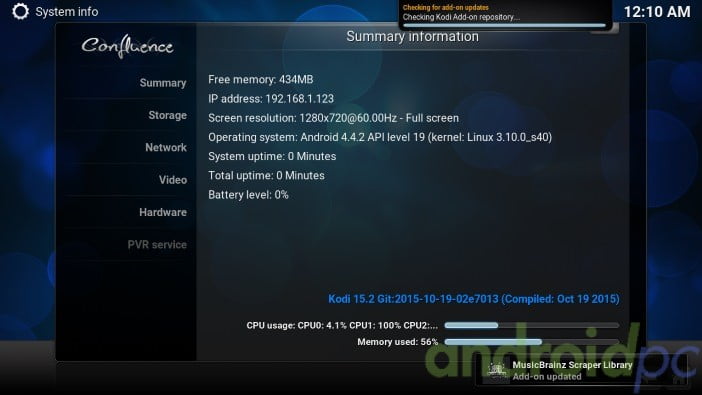Click the Summary information heading
The height and width of the screenshot is (395, 702).
click(x=412, y=37)
